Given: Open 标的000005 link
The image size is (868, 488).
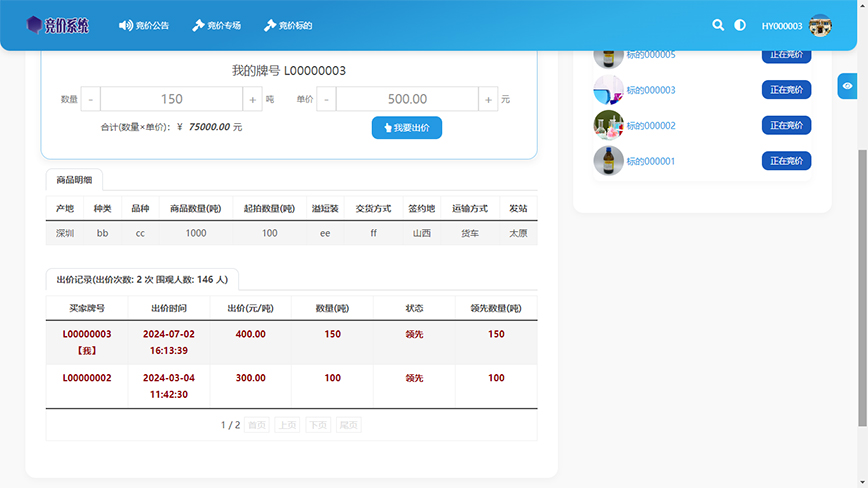Looking at the screenshot, I should click(x=651, y=54).
